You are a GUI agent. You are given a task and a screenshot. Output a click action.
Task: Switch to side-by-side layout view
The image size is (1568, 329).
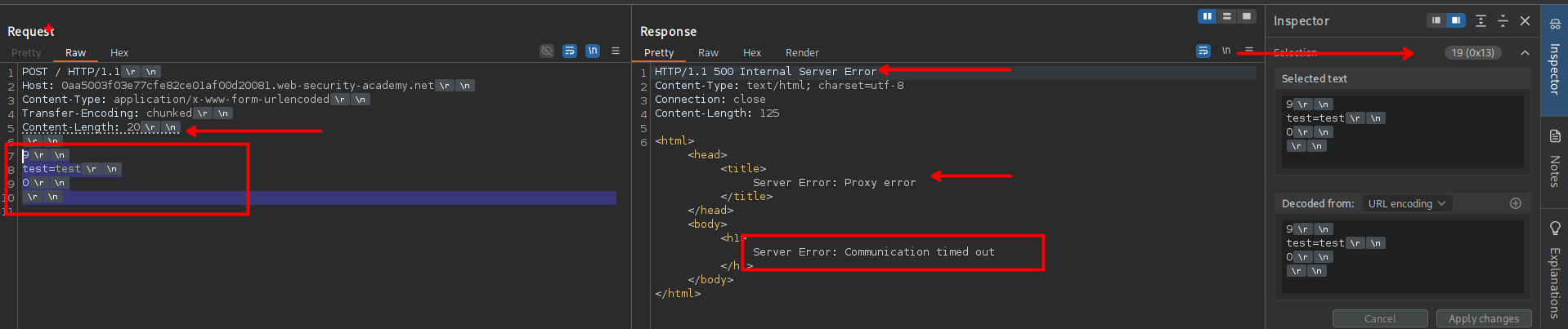click(x=1207, y=16)
